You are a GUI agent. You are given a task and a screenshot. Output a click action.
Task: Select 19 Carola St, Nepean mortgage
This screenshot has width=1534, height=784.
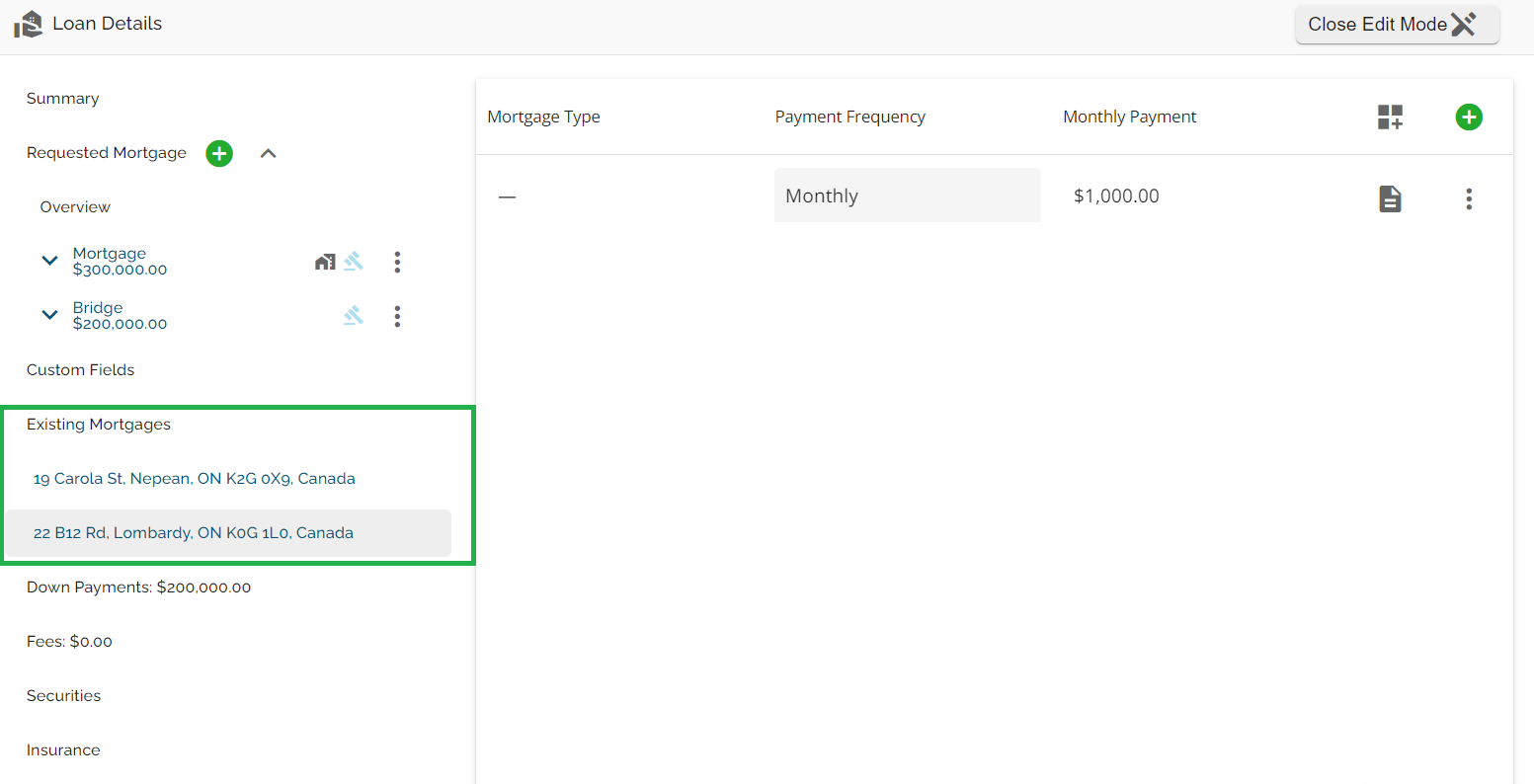[x=194, y=479]
